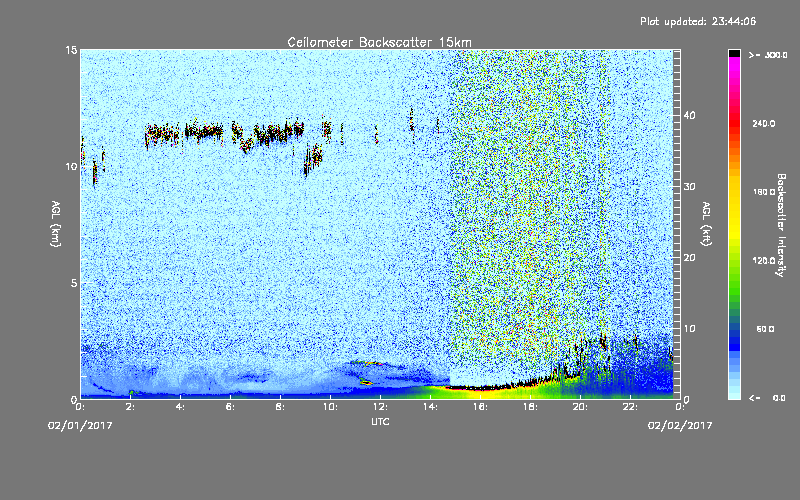Viewport: 800px width, 500px height.
Task: Click the 14: hour tick label
Action: 431,407
